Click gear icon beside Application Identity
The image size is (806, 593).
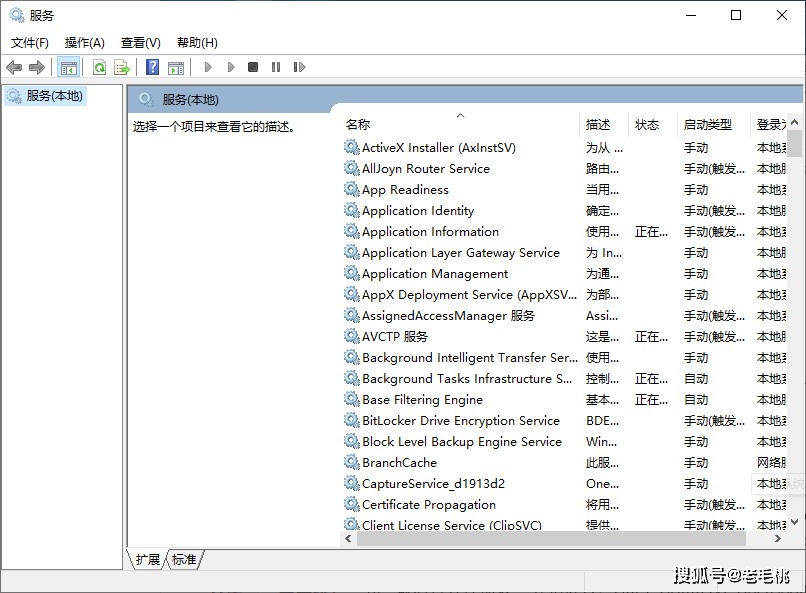pyautogui.click(x=352, y=211)
